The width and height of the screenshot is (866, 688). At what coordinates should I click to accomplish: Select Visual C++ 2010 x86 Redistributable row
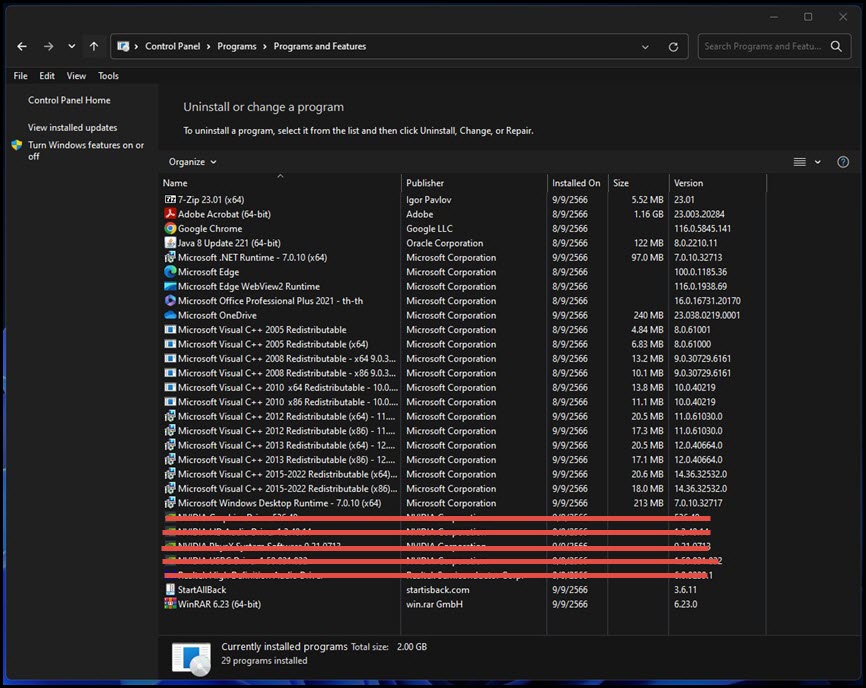[x=463, y=401]
